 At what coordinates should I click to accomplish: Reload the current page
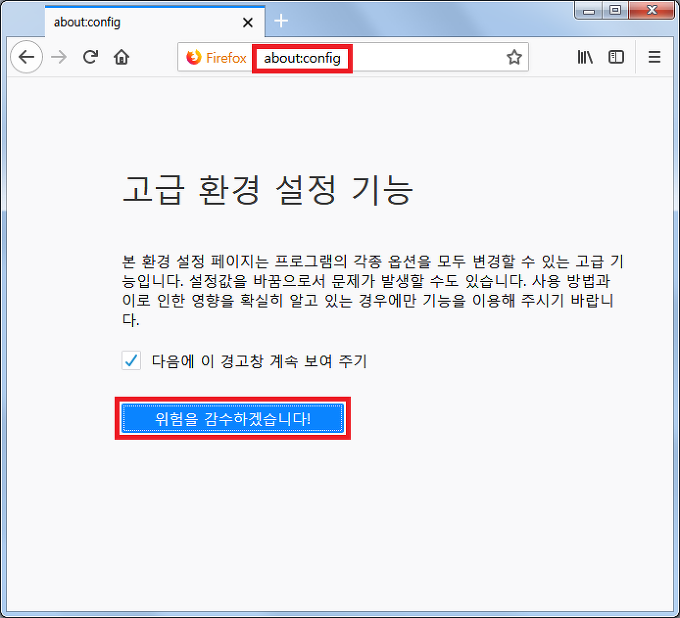[90, 57]
